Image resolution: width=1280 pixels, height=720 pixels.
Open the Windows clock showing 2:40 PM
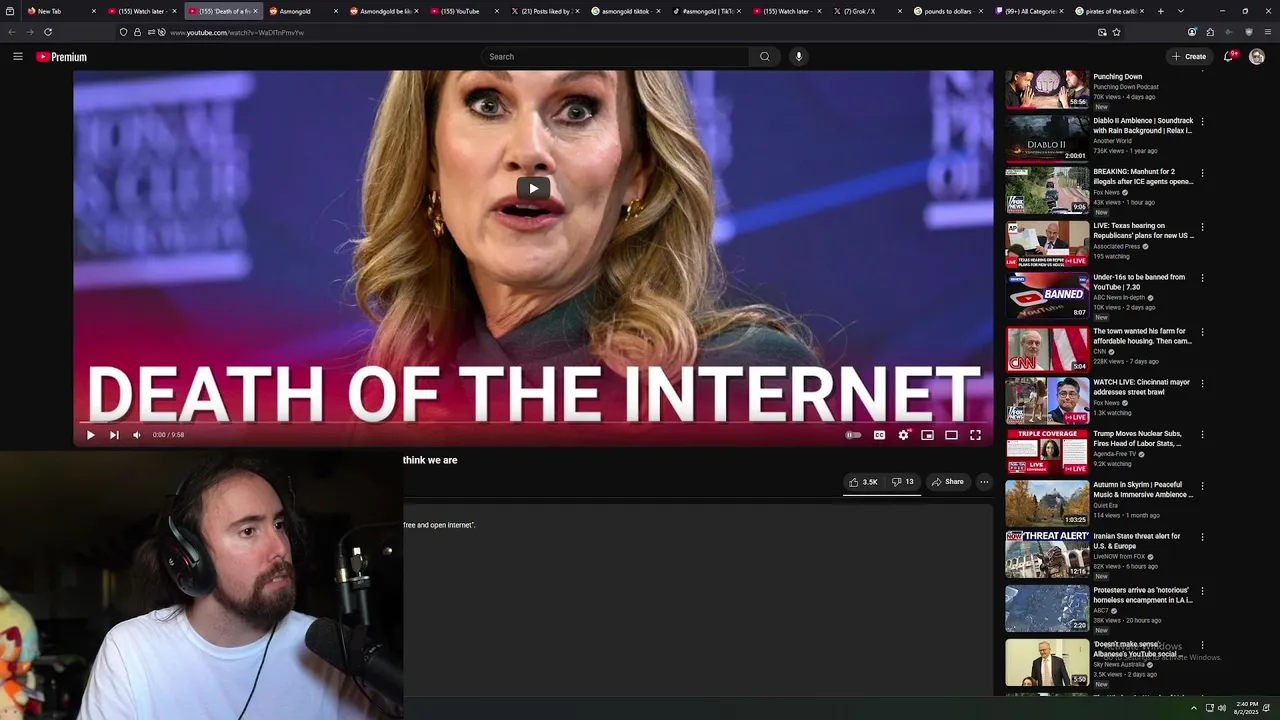tap(1247, 708)
